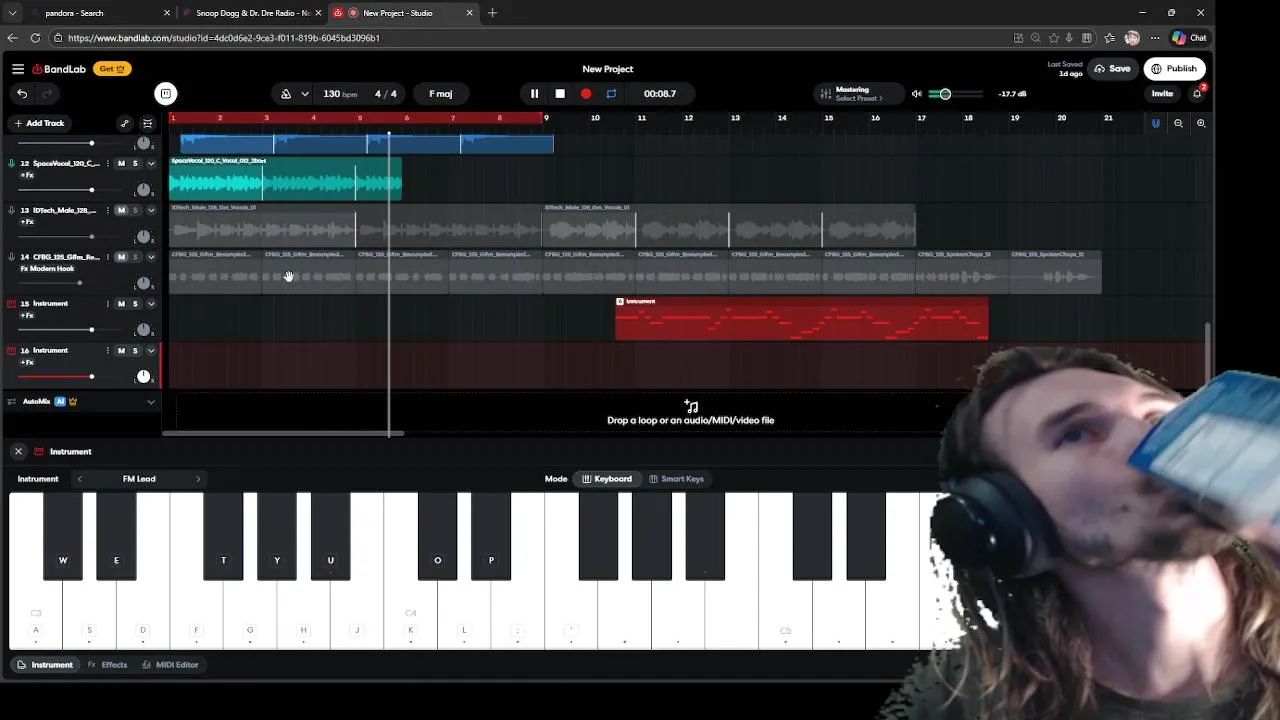Select the red MIDI instrument region
1280x720 pixels.
click(801, 318)
